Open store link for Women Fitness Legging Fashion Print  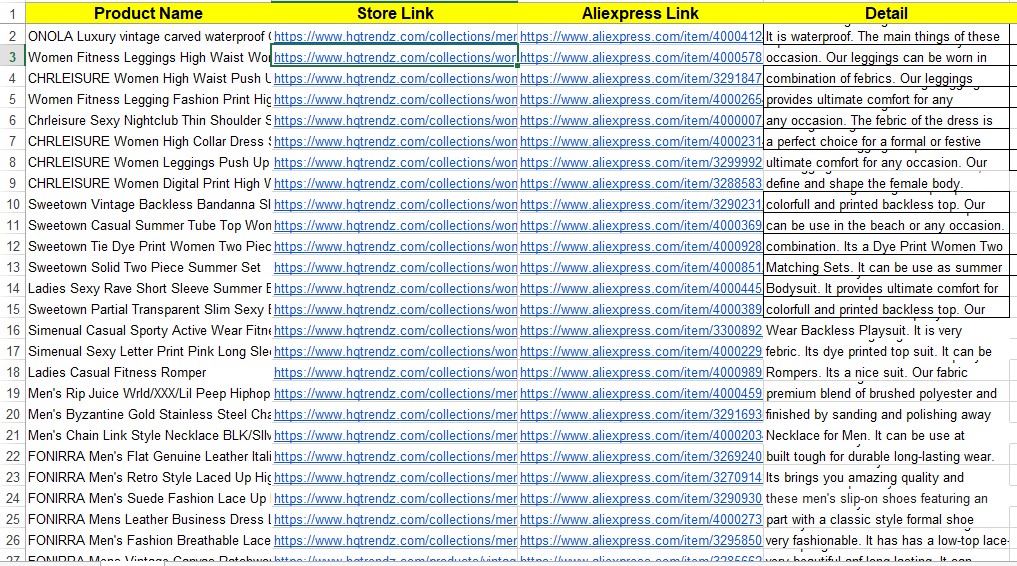click(x=395, y=99)
